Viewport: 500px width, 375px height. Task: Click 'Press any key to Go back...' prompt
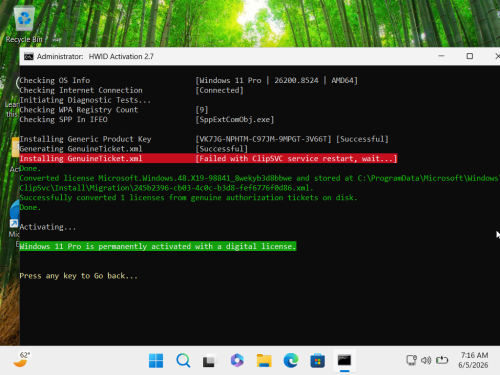(78, 276)
